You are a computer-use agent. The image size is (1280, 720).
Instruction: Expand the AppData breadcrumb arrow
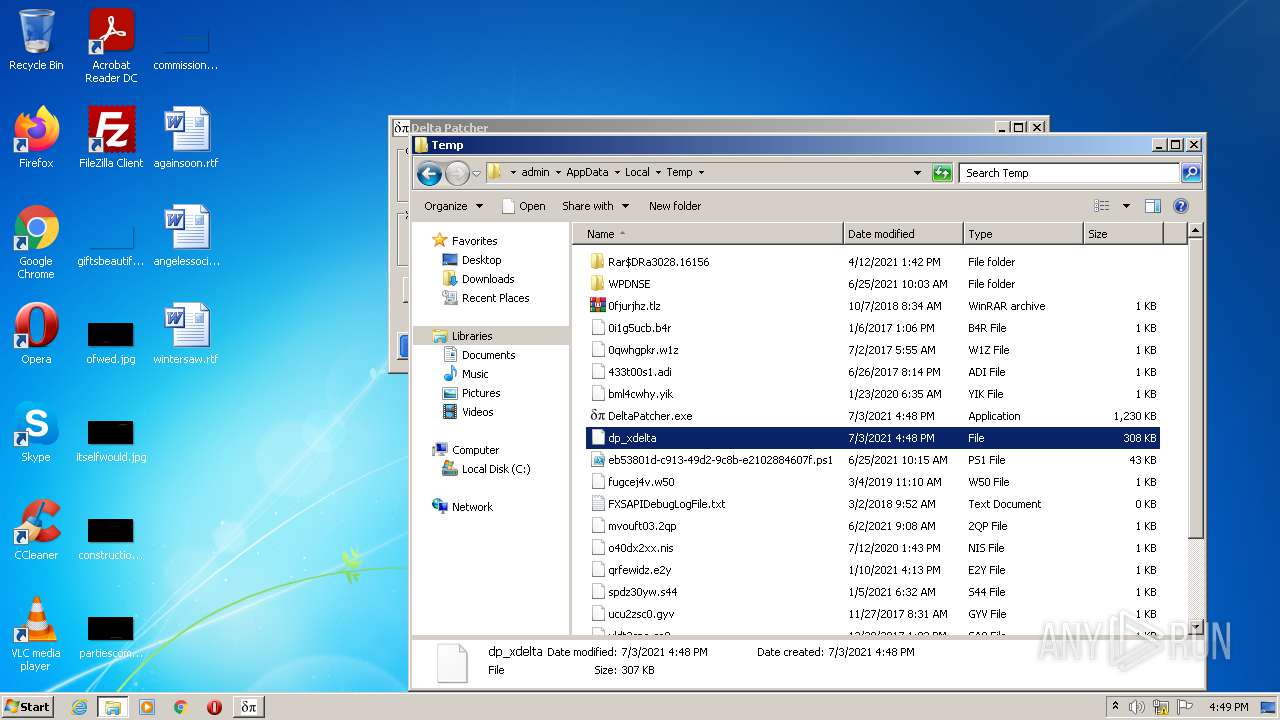pos(617,173)
